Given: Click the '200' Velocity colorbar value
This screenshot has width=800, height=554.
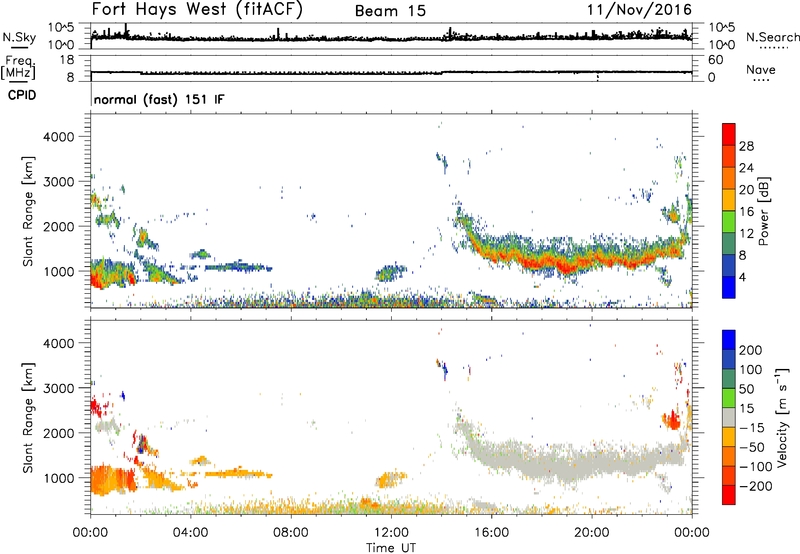Looking at the screenshot, I should 751,350.
